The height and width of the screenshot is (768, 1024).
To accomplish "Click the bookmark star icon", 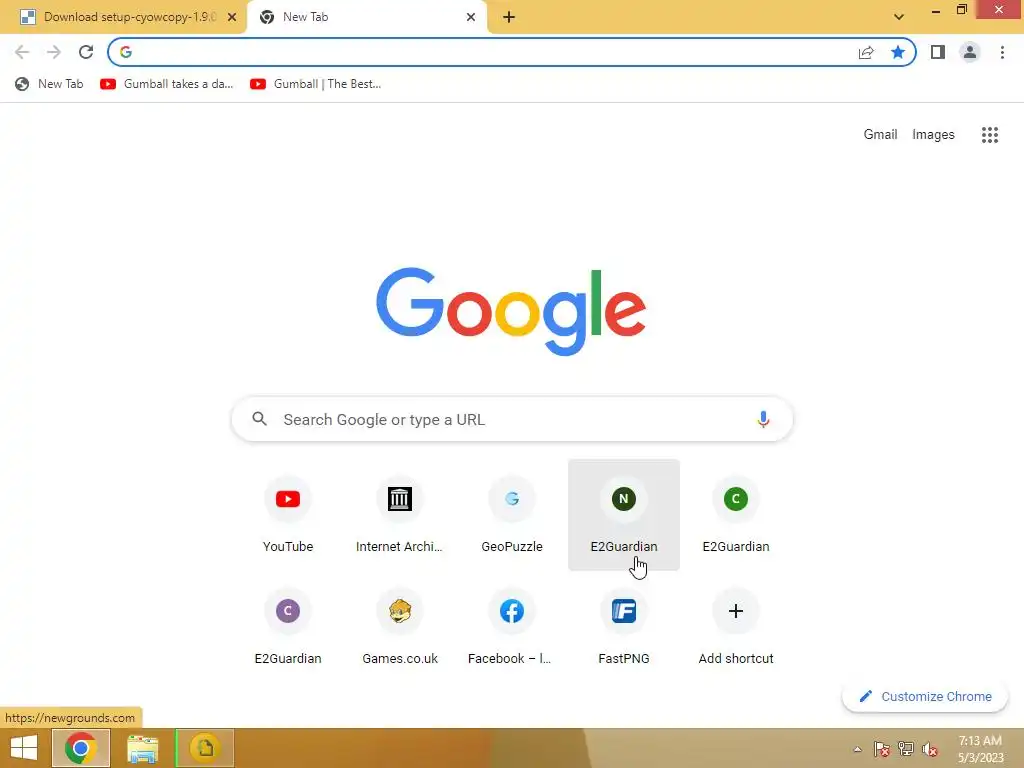I will click(x=898, y=52).
